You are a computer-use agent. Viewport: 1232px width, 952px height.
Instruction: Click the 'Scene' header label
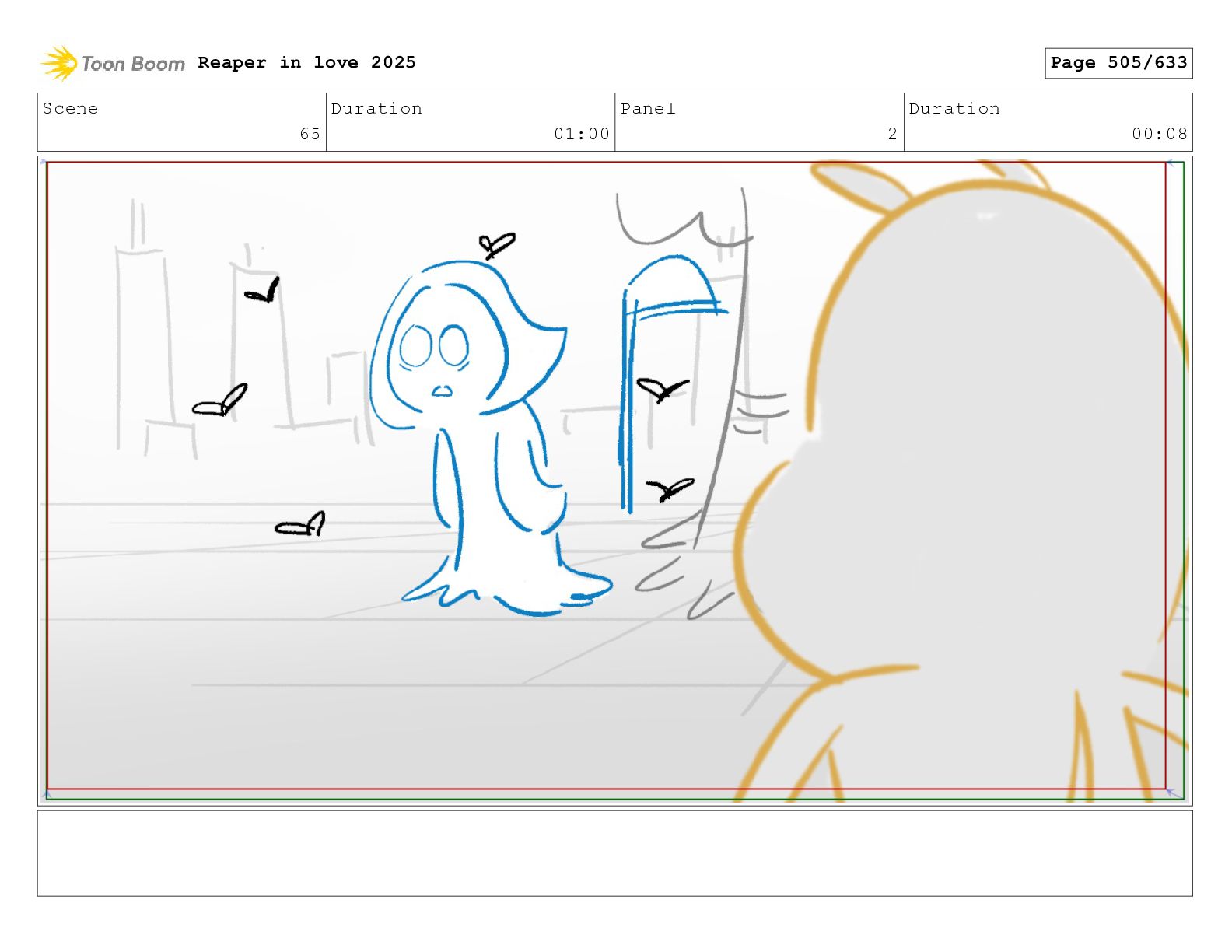pos(71,109)
